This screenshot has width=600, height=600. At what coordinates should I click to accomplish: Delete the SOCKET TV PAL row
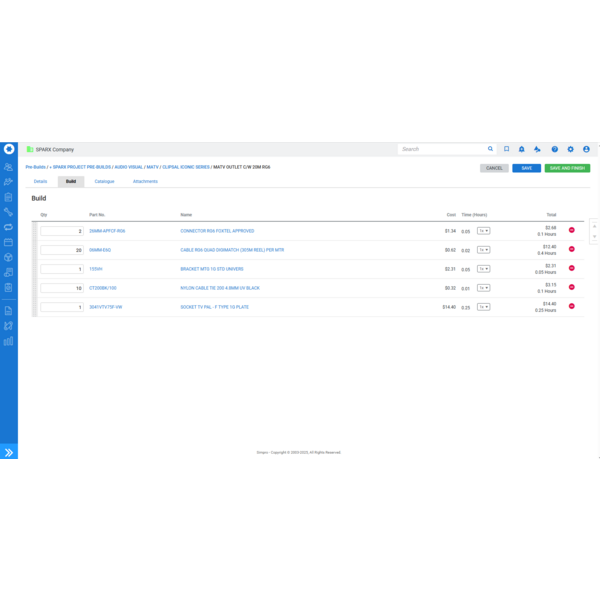(572, 306)
